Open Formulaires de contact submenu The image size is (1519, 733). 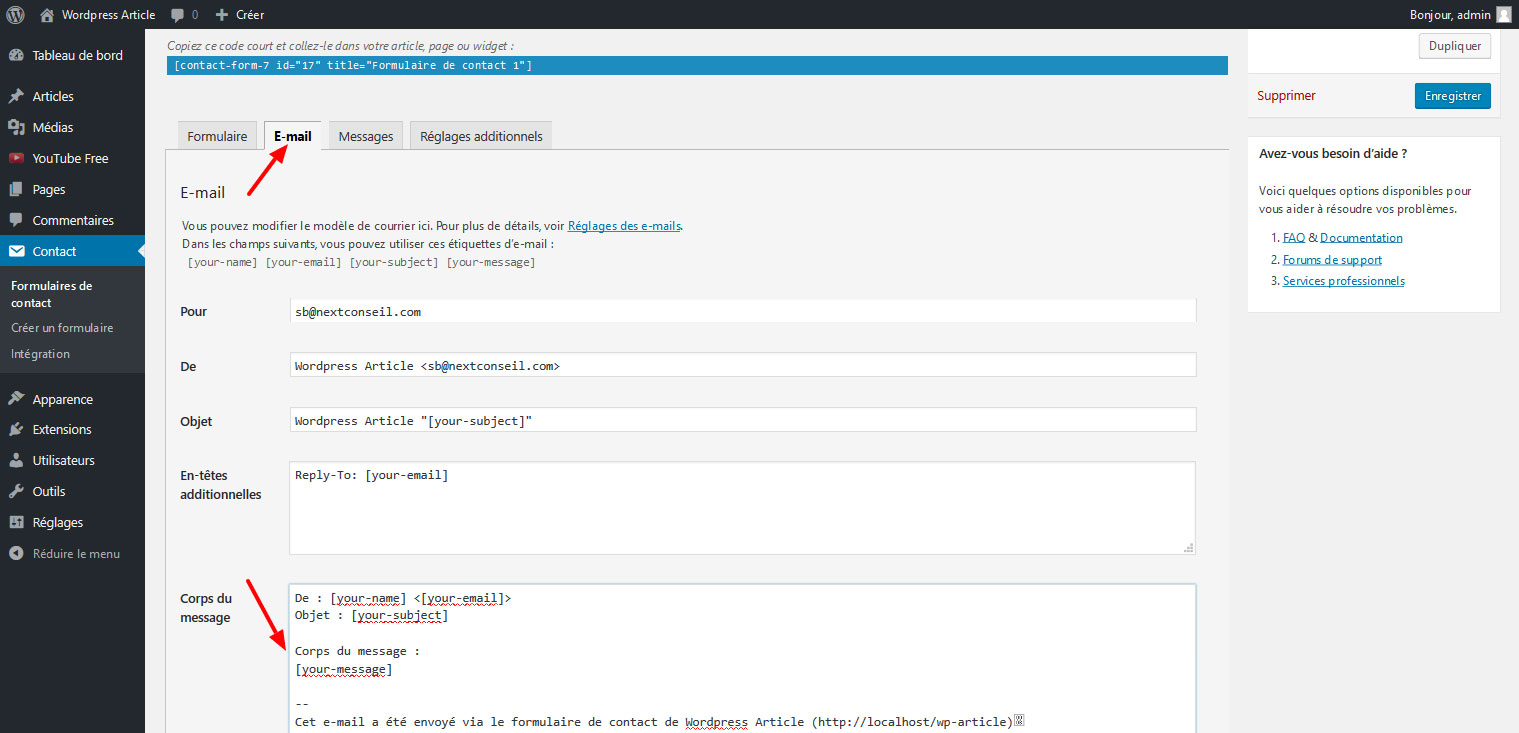51,294
